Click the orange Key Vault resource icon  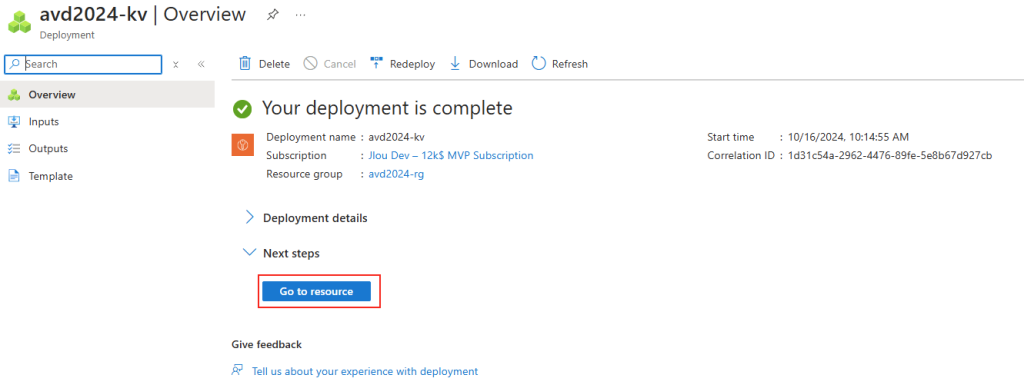243,145
